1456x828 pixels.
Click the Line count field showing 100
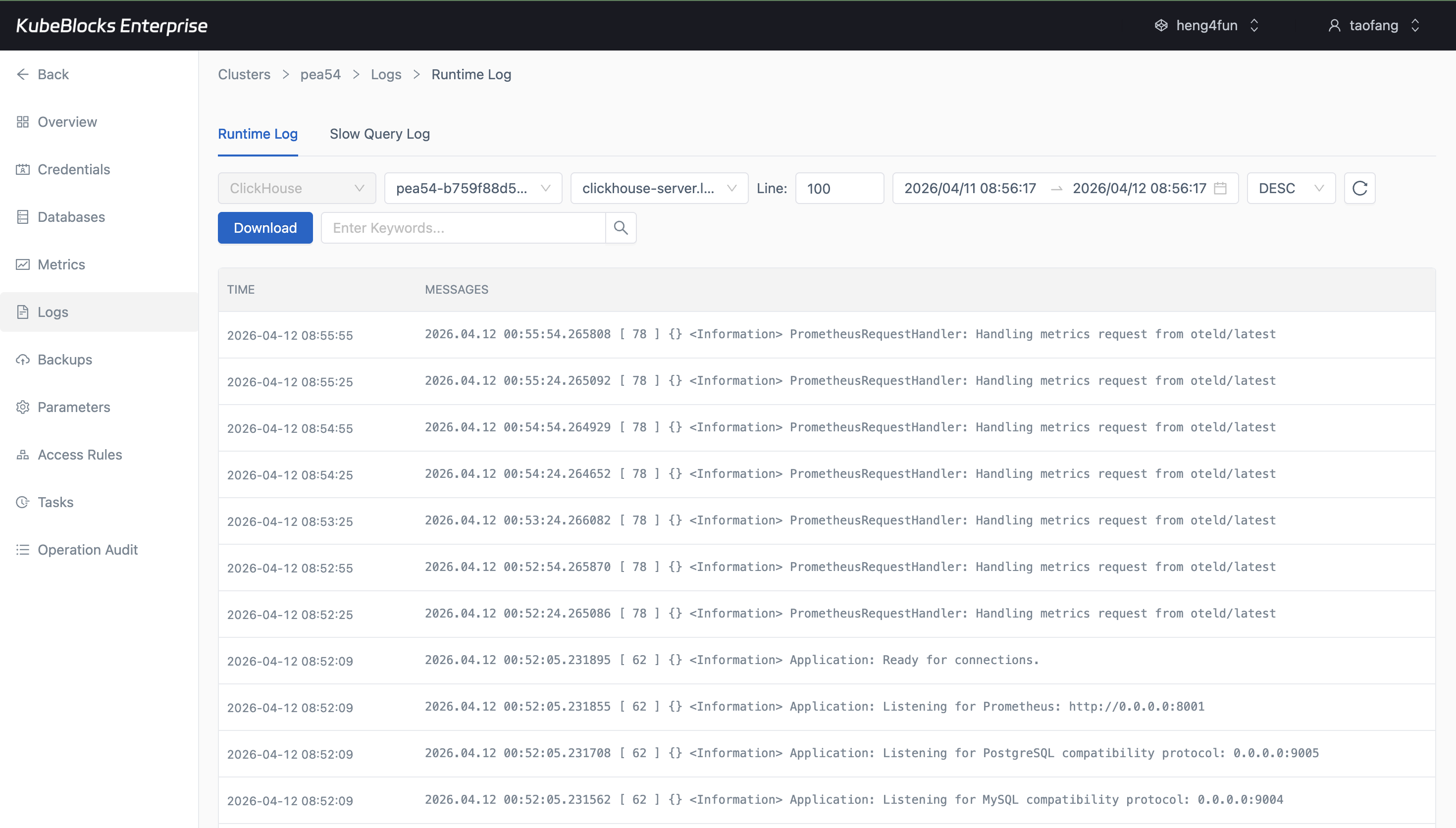tap(839, 188)
